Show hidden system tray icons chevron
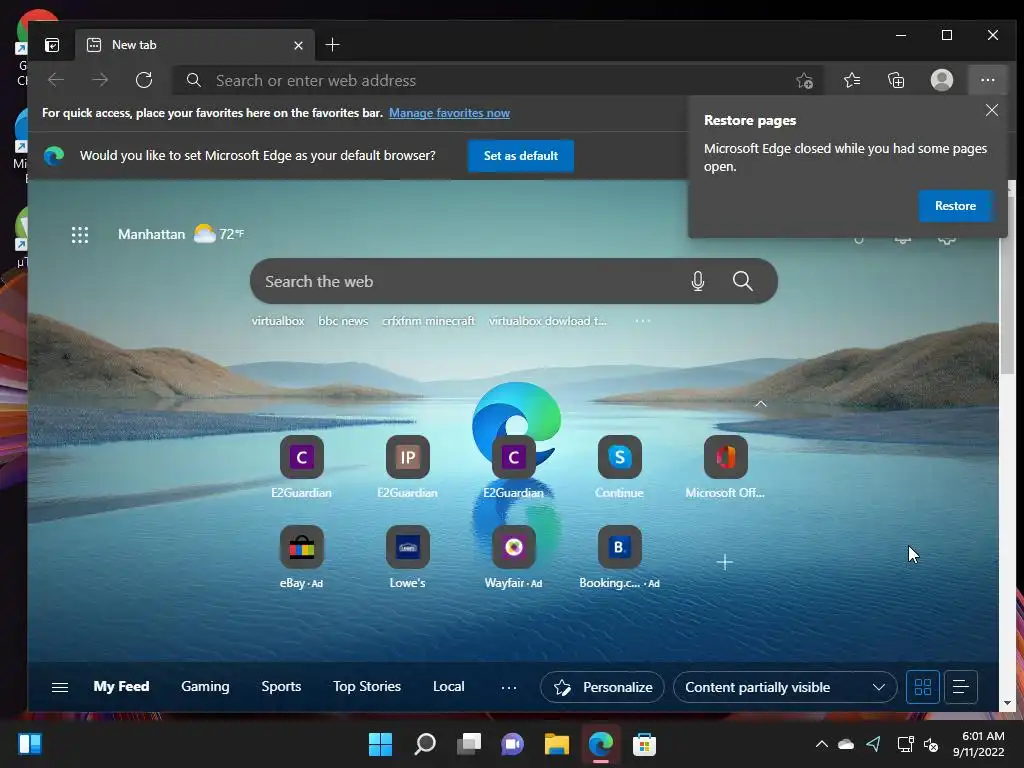Screen dimensions: 1024x768 (822, 744)
